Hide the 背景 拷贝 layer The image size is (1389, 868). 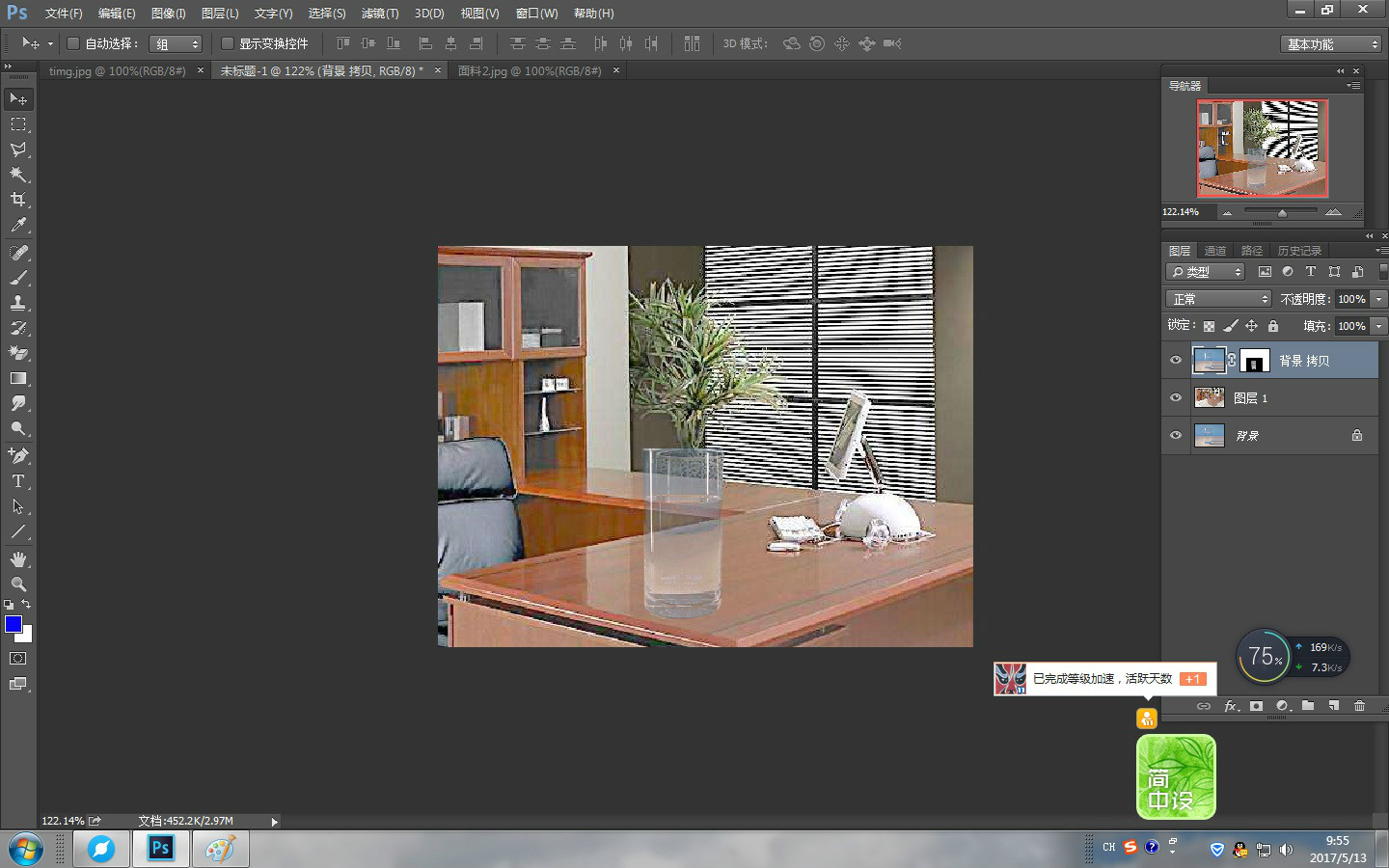pos(1176,361)
